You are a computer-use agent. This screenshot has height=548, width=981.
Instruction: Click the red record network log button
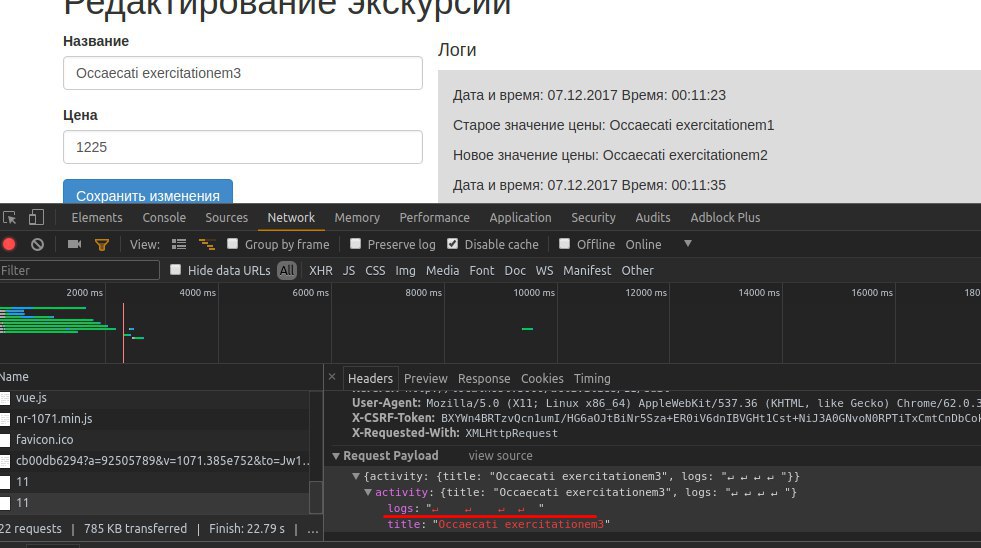tap(9, 245)
